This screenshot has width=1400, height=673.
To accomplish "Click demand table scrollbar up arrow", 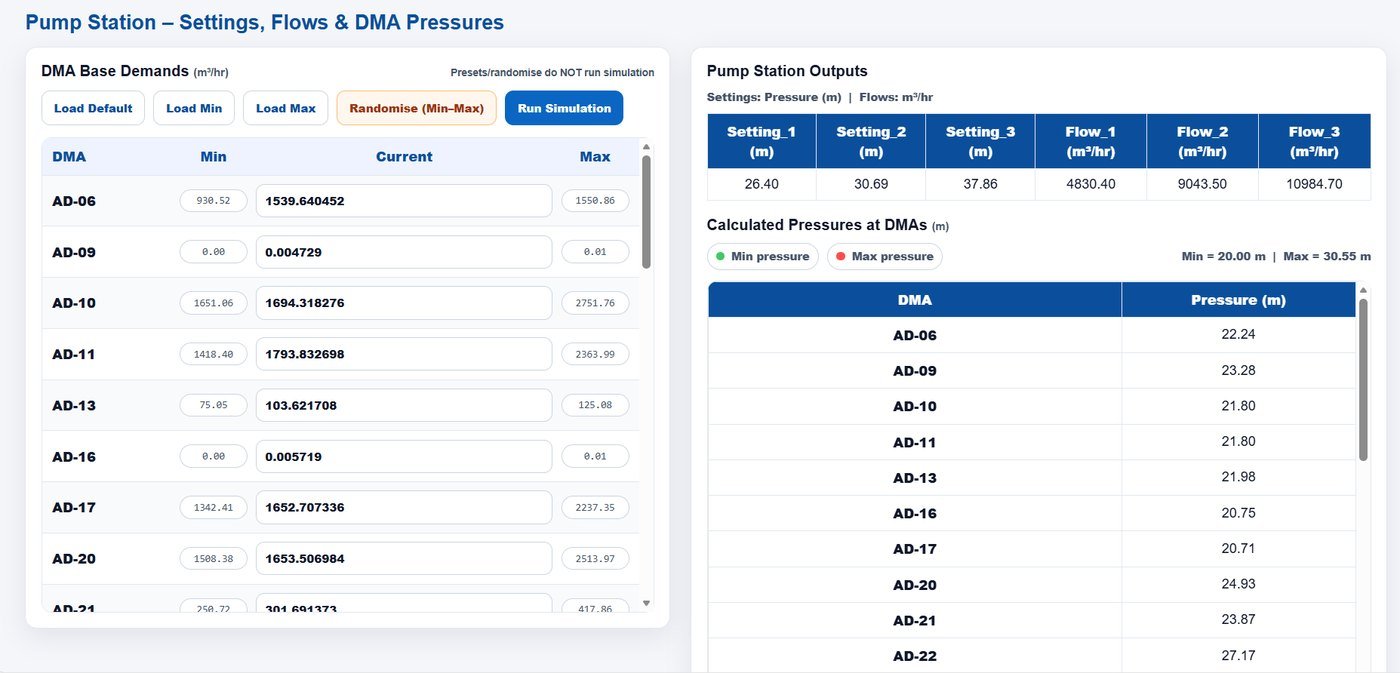I will (646, 146).
